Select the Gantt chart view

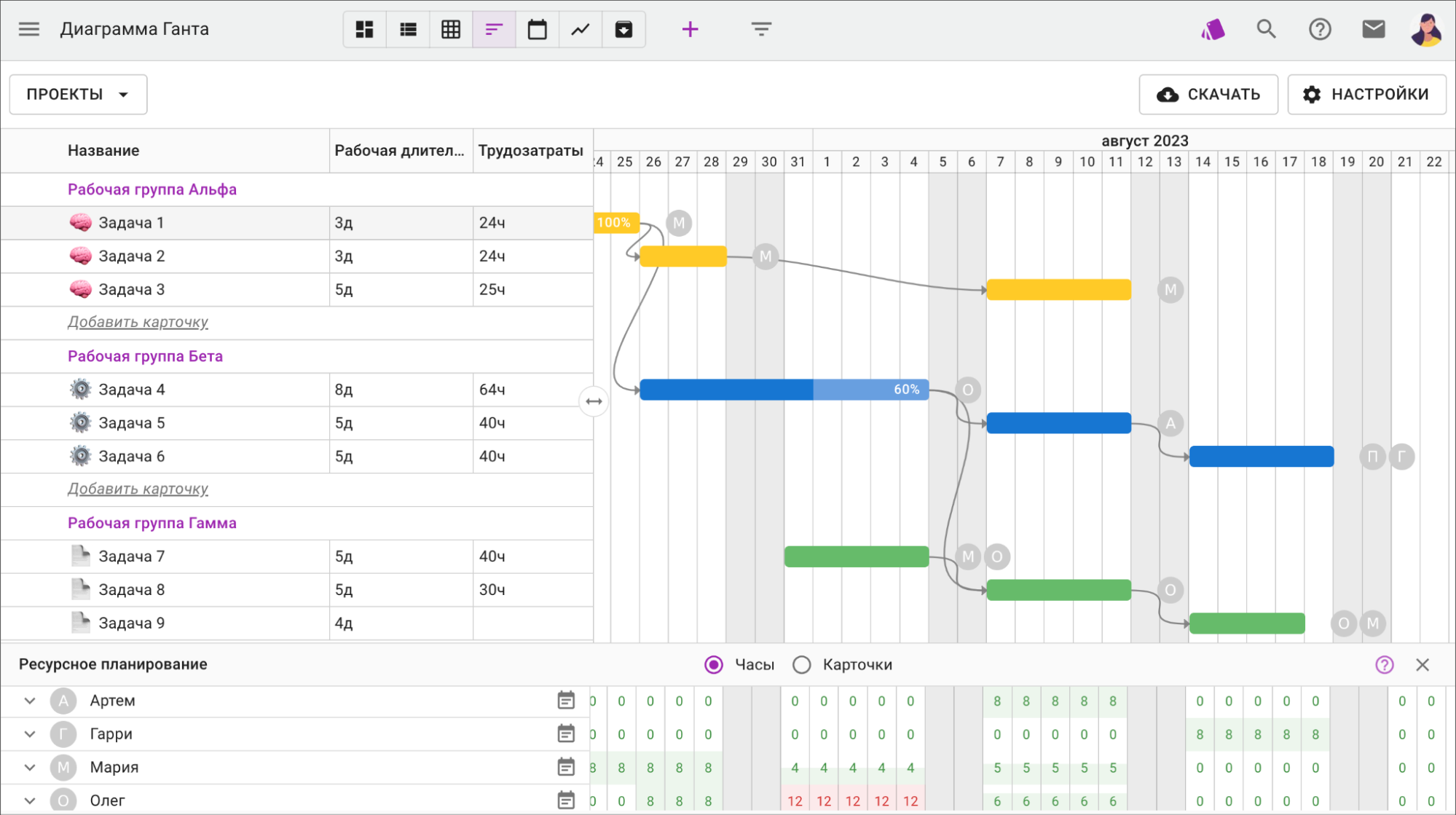[x=494, y=29]
